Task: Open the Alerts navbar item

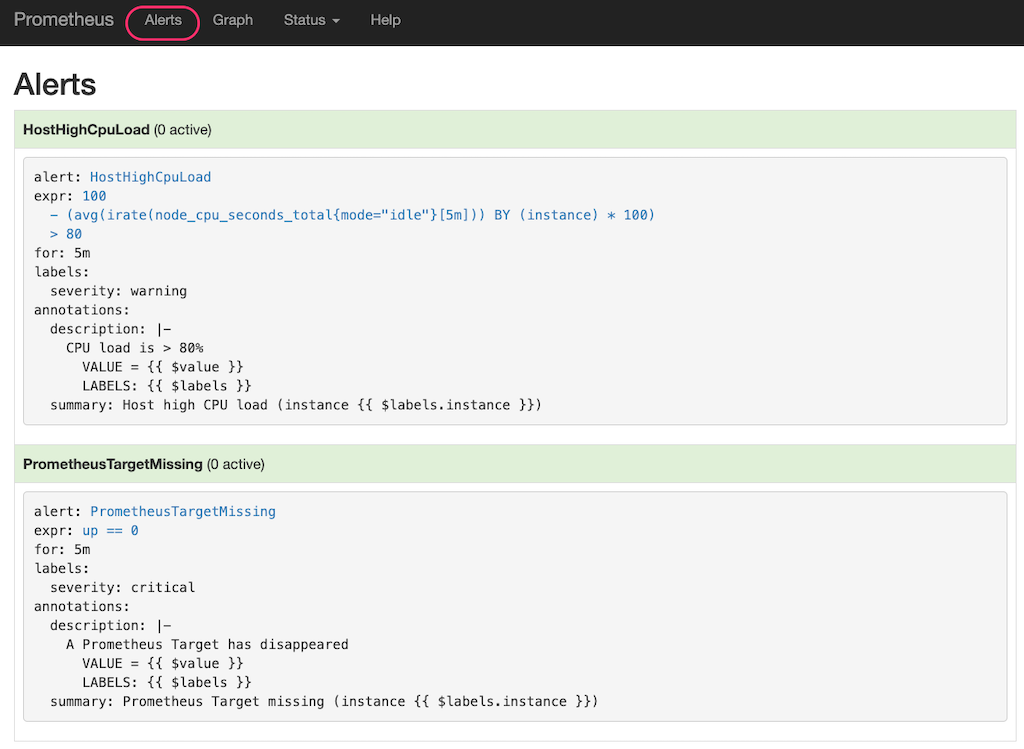Action: [x=163, y=20]
